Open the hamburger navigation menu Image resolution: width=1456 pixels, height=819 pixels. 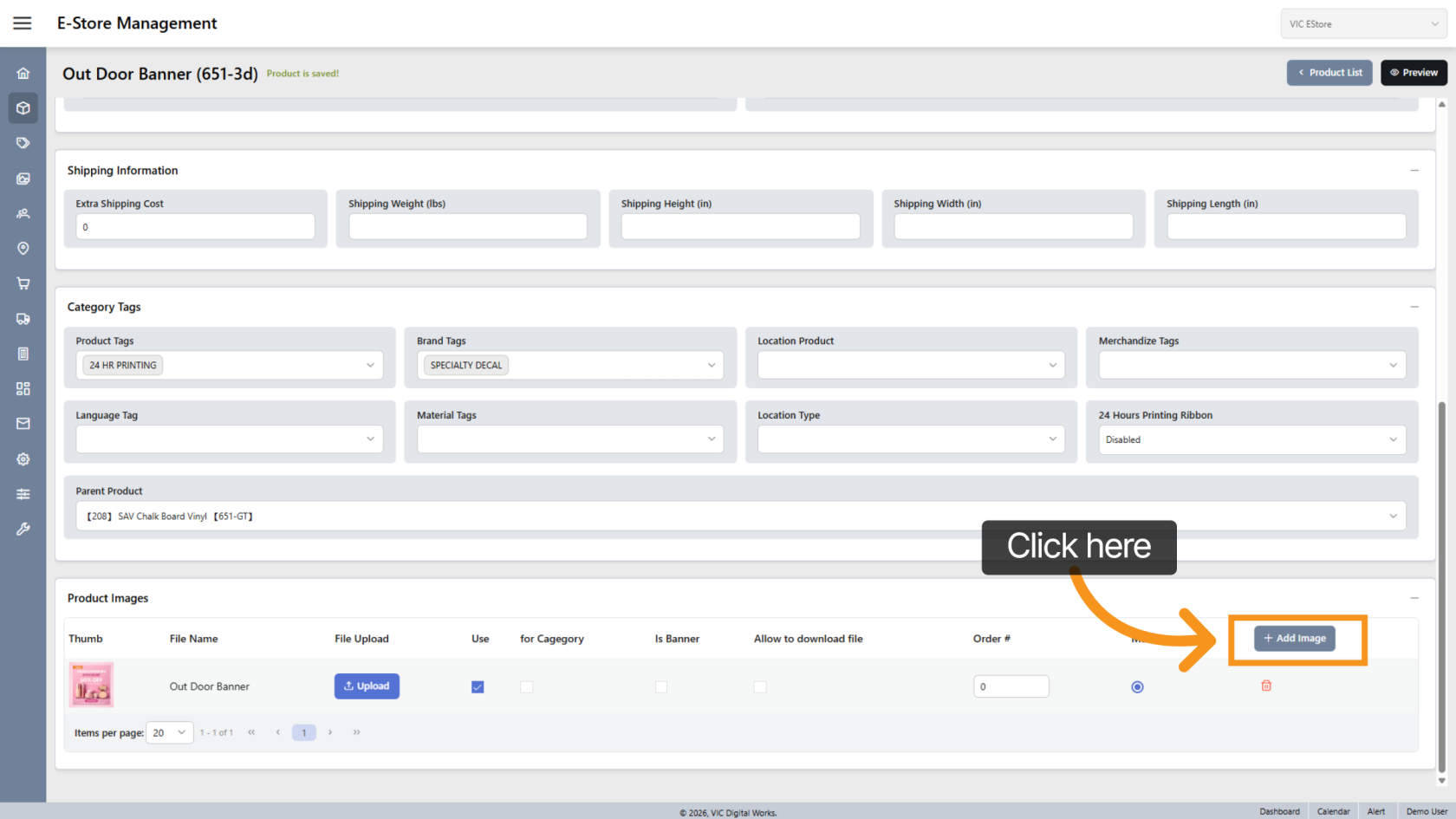click(23, 23)
